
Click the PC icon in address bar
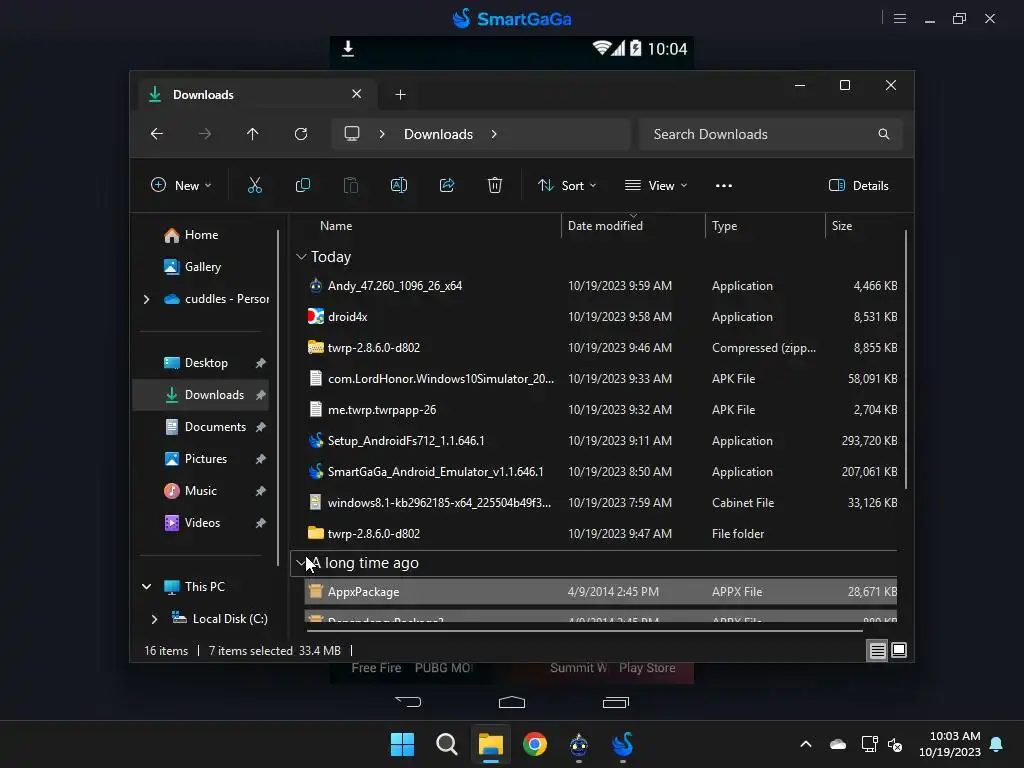tap(352, 134)
